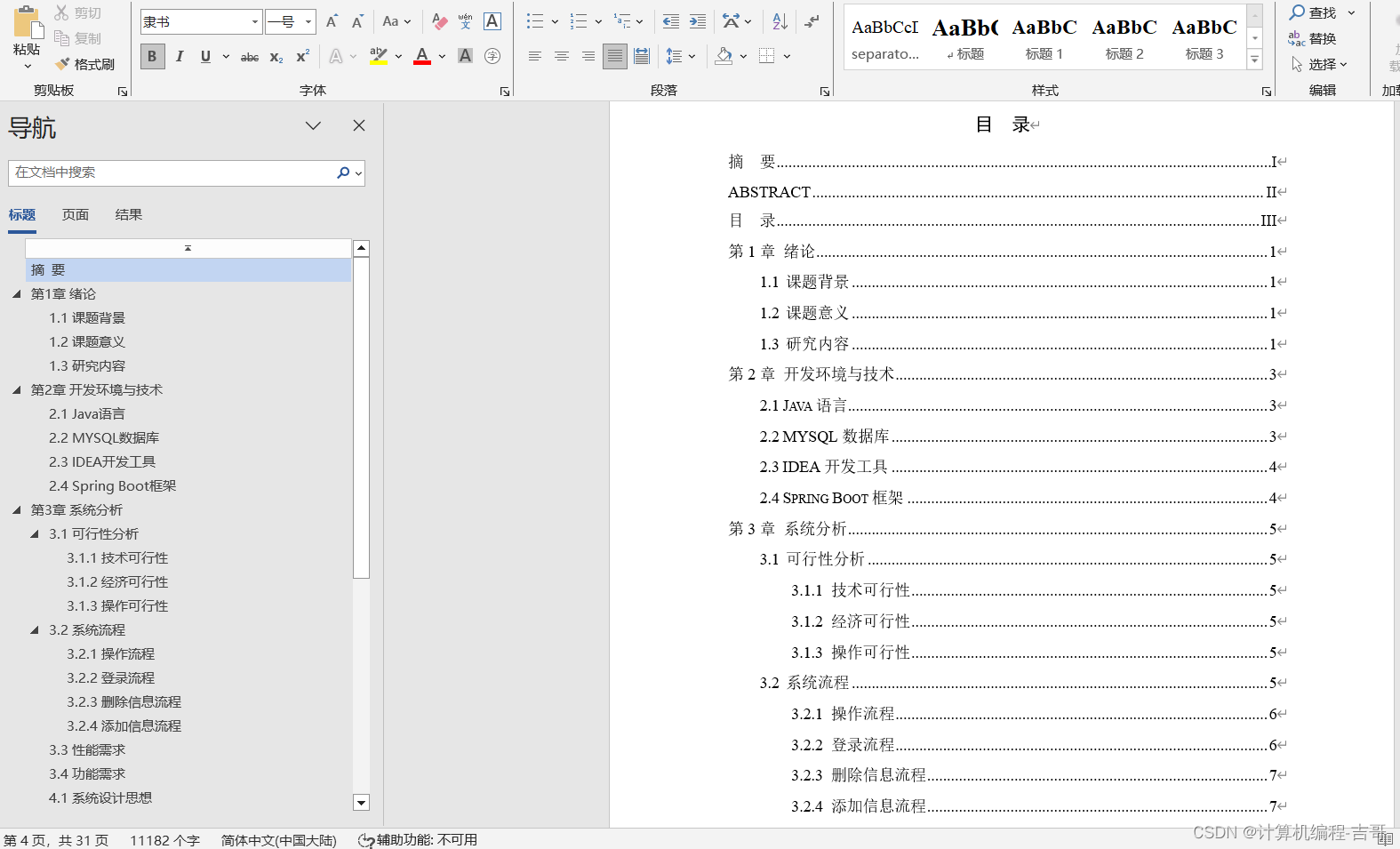Click the Cut (剪切) button

[77, 13]
